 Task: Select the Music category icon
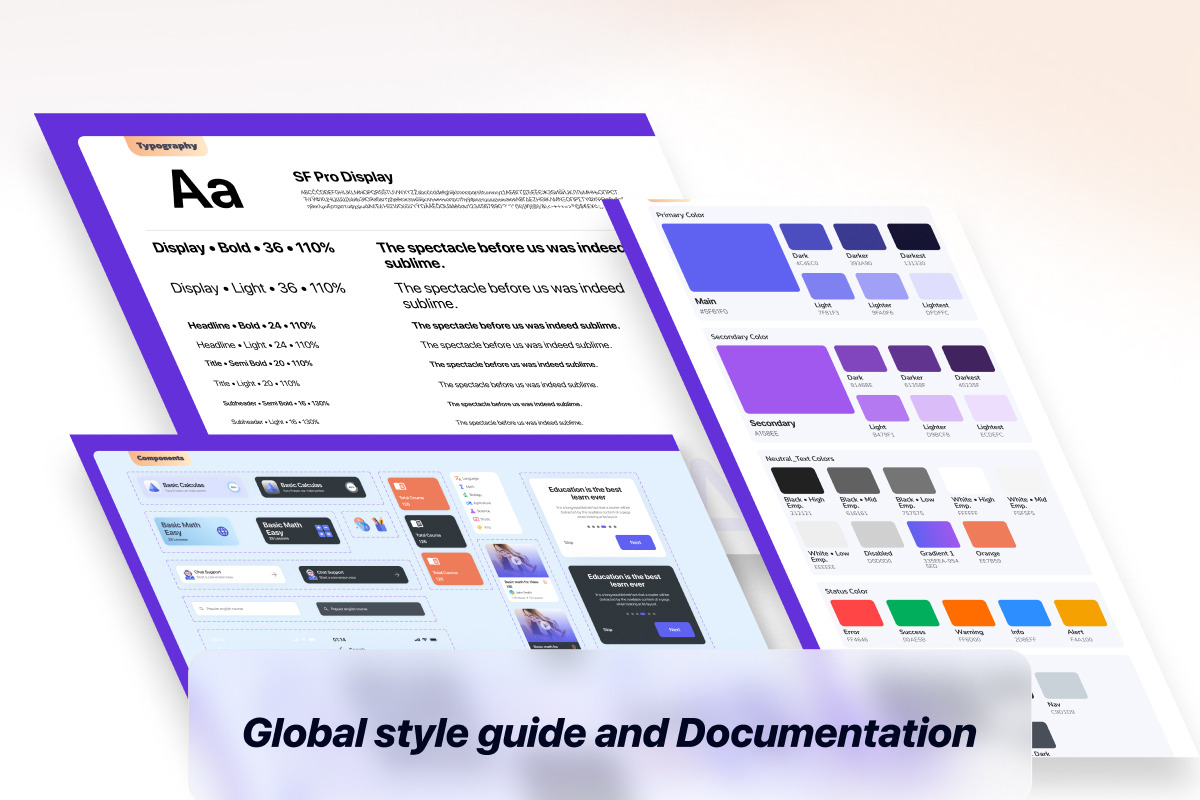point(476,519)
